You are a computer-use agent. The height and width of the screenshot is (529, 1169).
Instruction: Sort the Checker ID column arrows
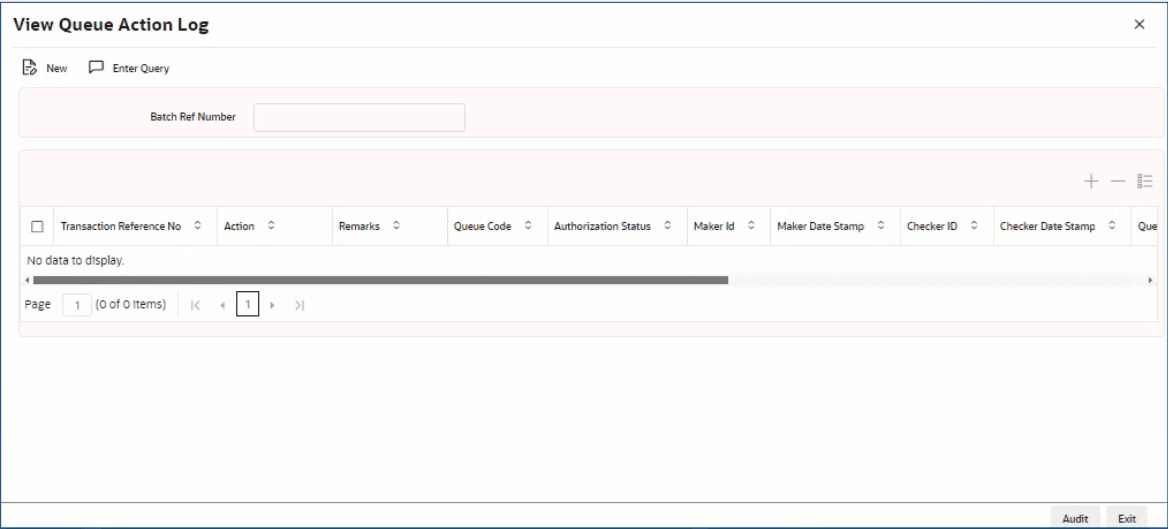[974, 226]
